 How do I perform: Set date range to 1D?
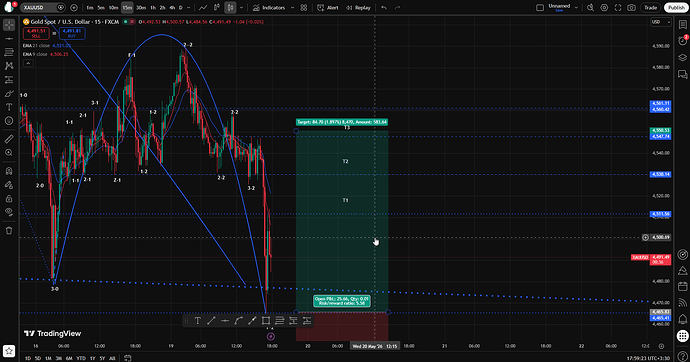coord(28,358)
